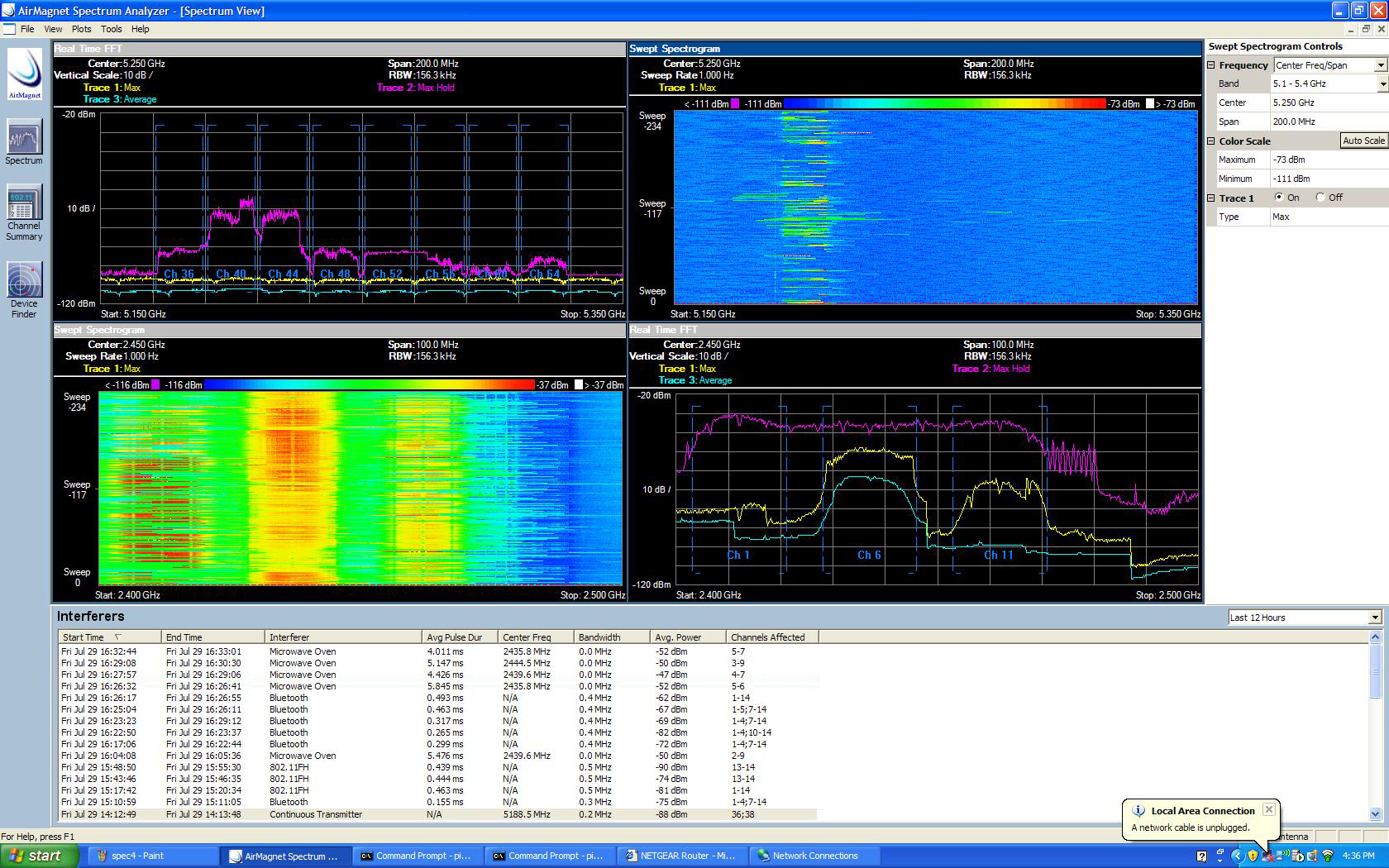Collapse the Color Scale section
This screenshot has width=1389, height=868.
pyautogui.click(x=1211, y=141)
